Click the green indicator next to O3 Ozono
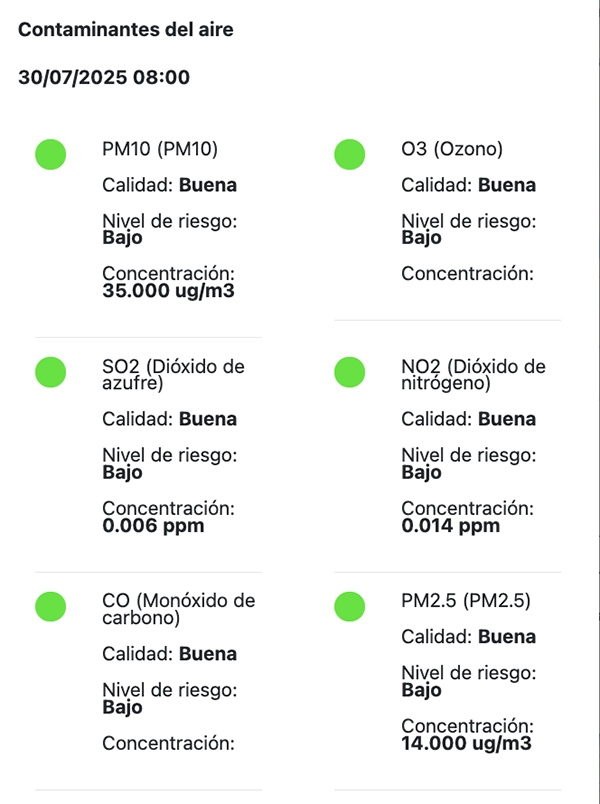Screen dimensions: 600x804 (349, 154)
